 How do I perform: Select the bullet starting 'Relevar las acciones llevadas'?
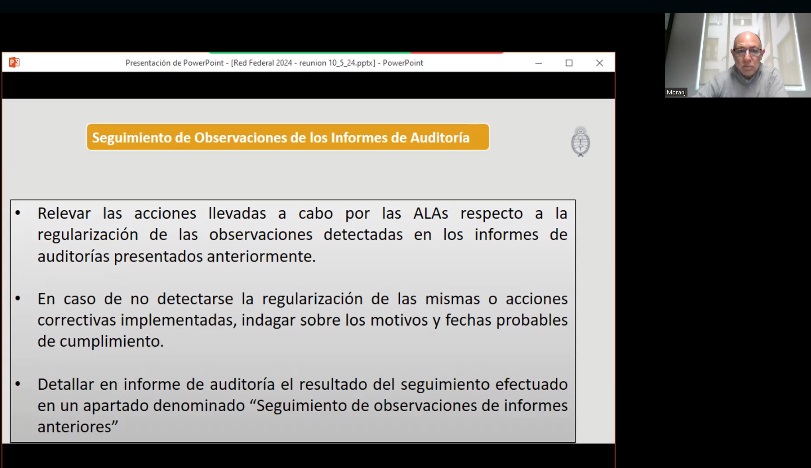pos(302,235)
